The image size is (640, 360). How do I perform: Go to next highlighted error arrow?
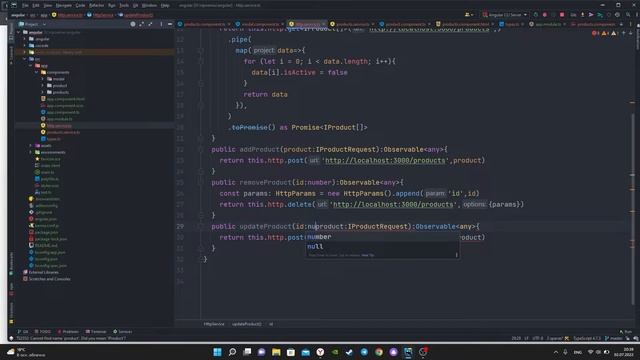(631, 33)
